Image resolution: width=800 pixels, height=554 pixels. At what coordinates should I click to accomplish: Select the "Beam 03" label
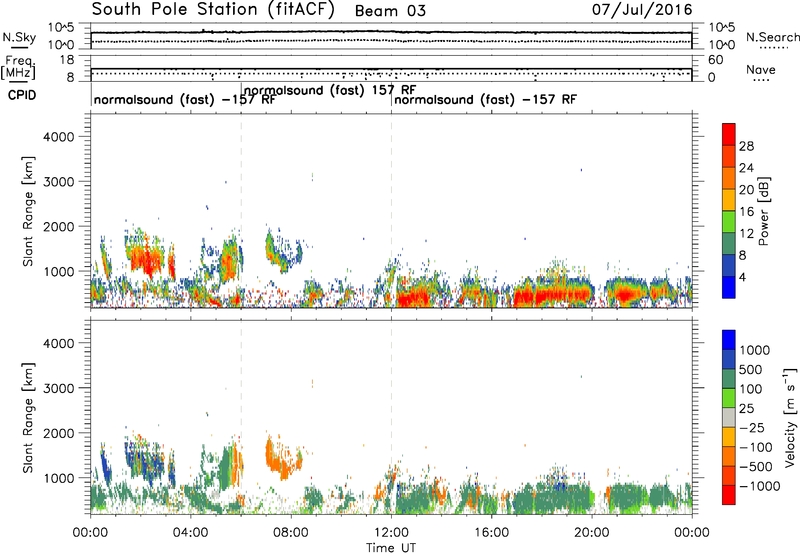[390, 11]
